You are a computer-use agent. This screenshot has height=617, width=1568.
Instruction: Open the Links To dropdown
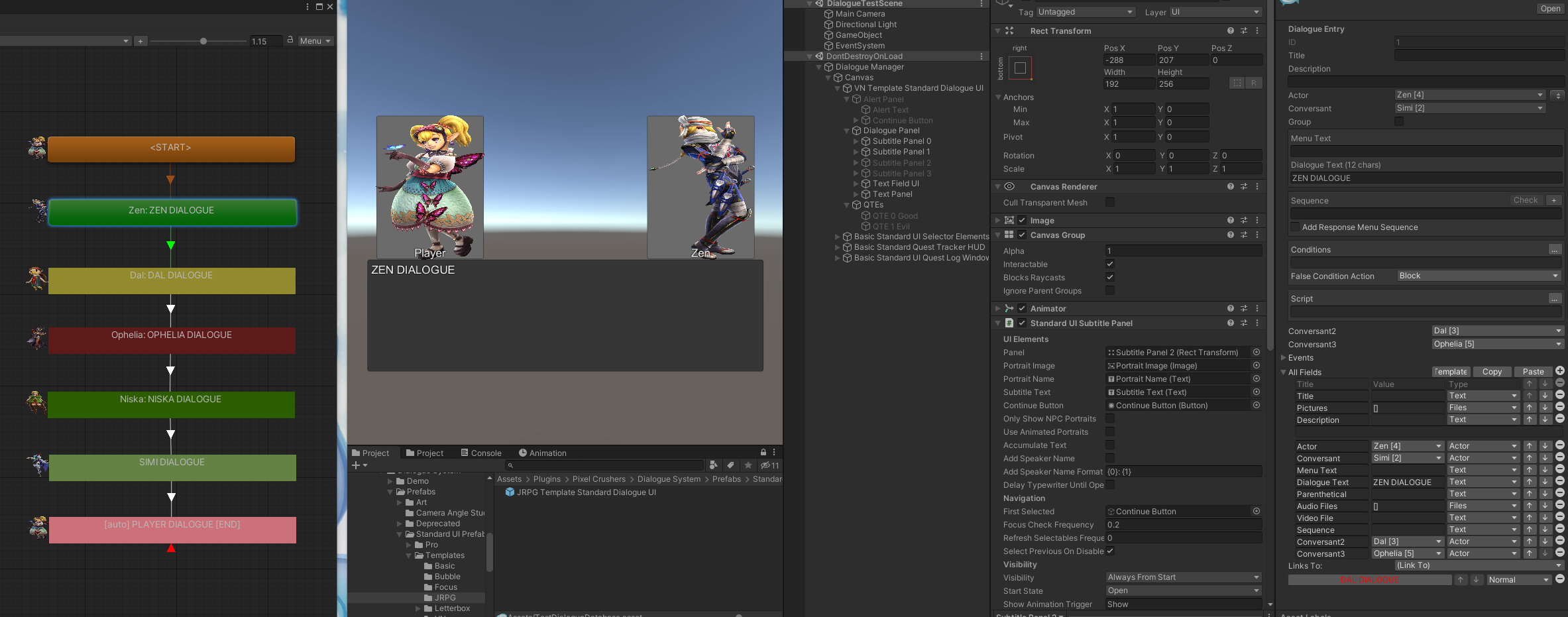(x=1479, y=565)
